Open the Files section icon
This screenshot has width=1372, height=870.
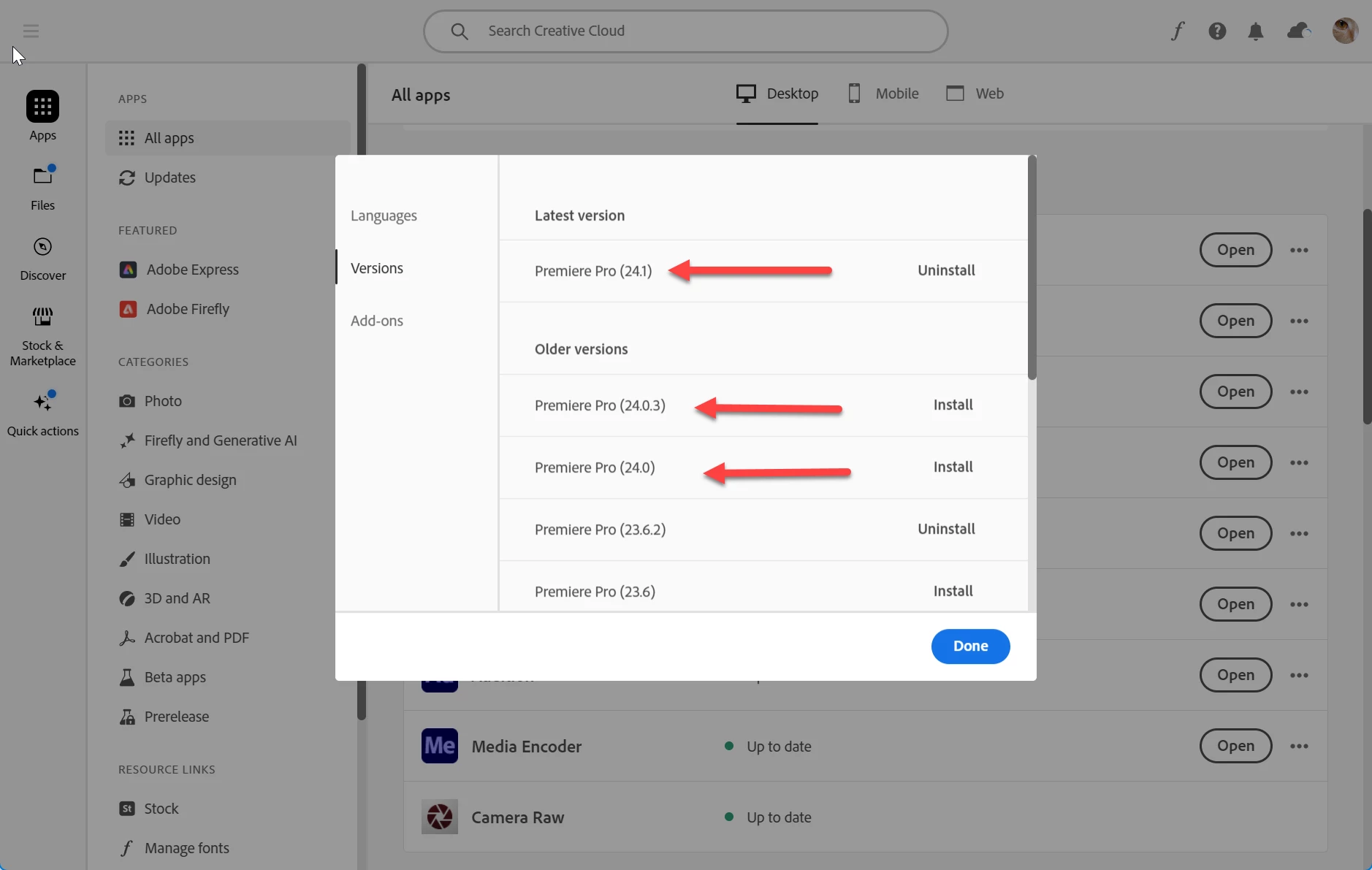tap(43, 175)
